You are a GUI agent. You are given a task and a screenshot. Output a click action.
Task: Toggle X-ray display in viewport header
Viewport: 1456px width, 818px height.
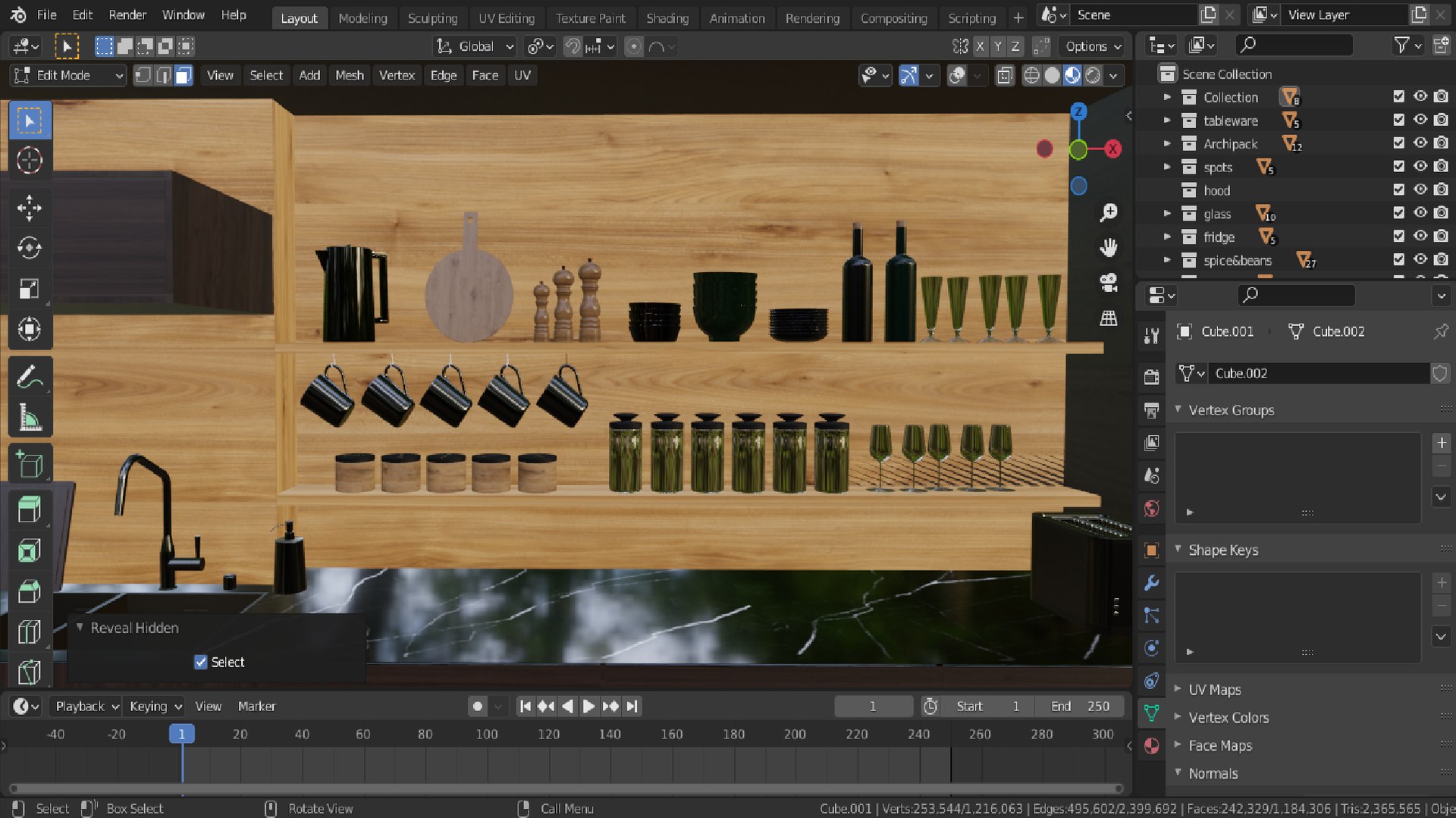point(1005,75)
